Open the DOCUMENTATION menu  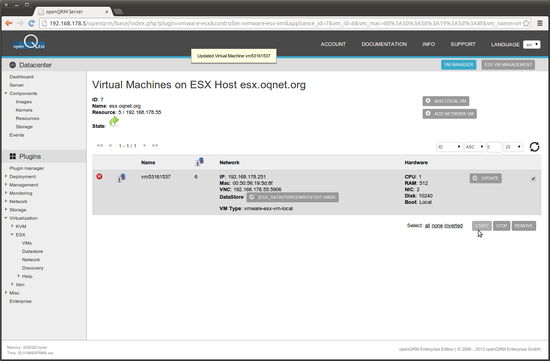[384, 44]
